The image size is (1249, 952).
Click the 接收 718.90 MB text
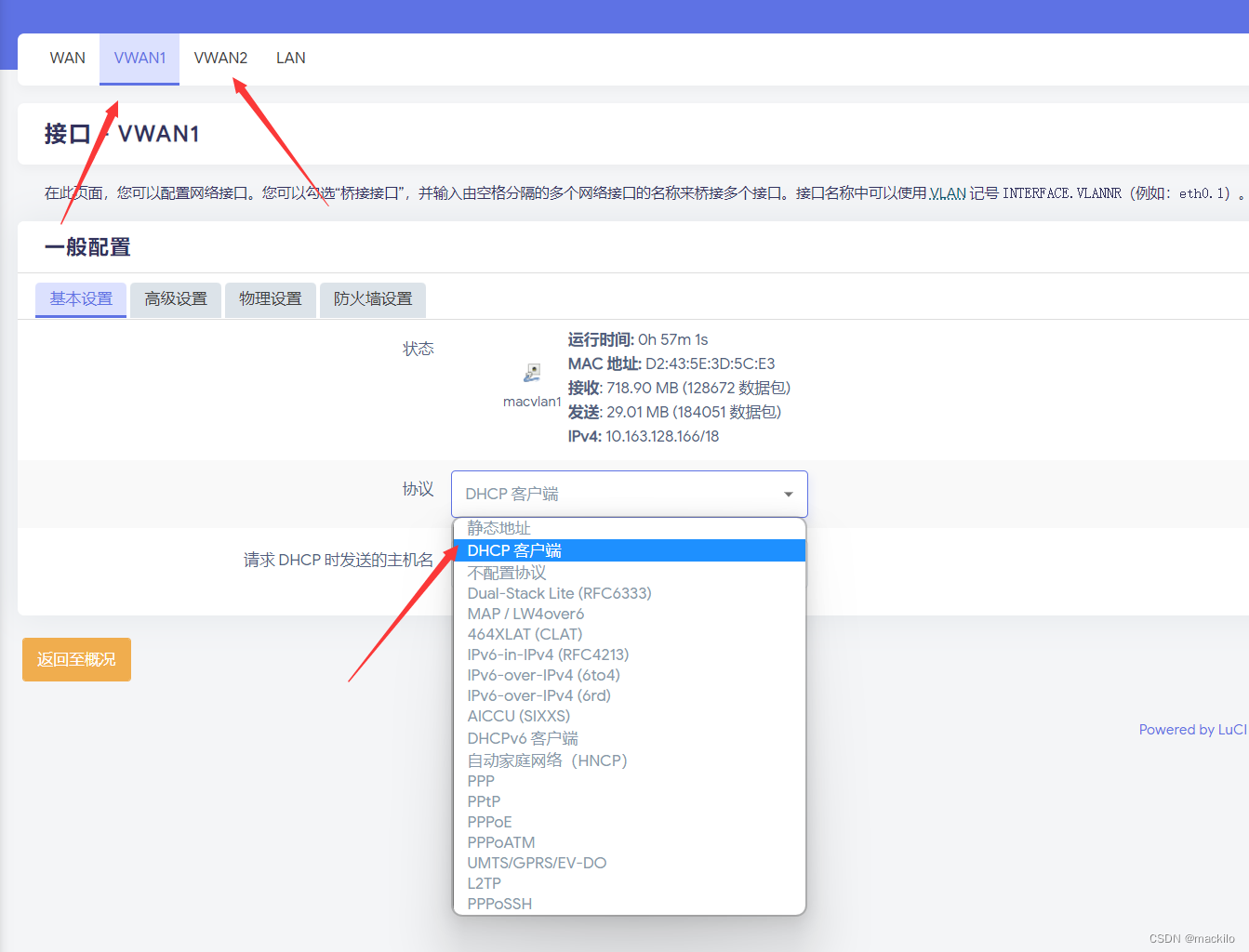[679, 388]
